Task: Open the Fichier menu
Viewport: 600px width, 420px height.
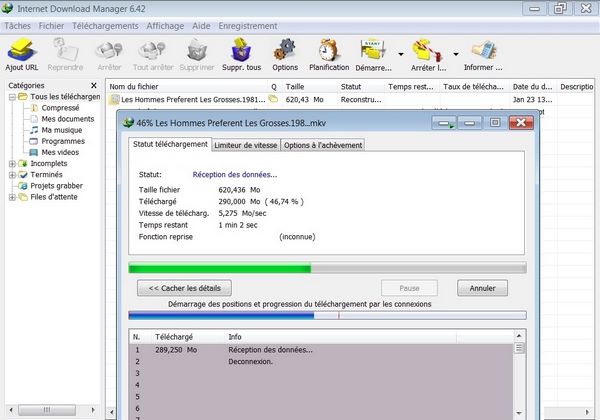Action: coord(51,26)
